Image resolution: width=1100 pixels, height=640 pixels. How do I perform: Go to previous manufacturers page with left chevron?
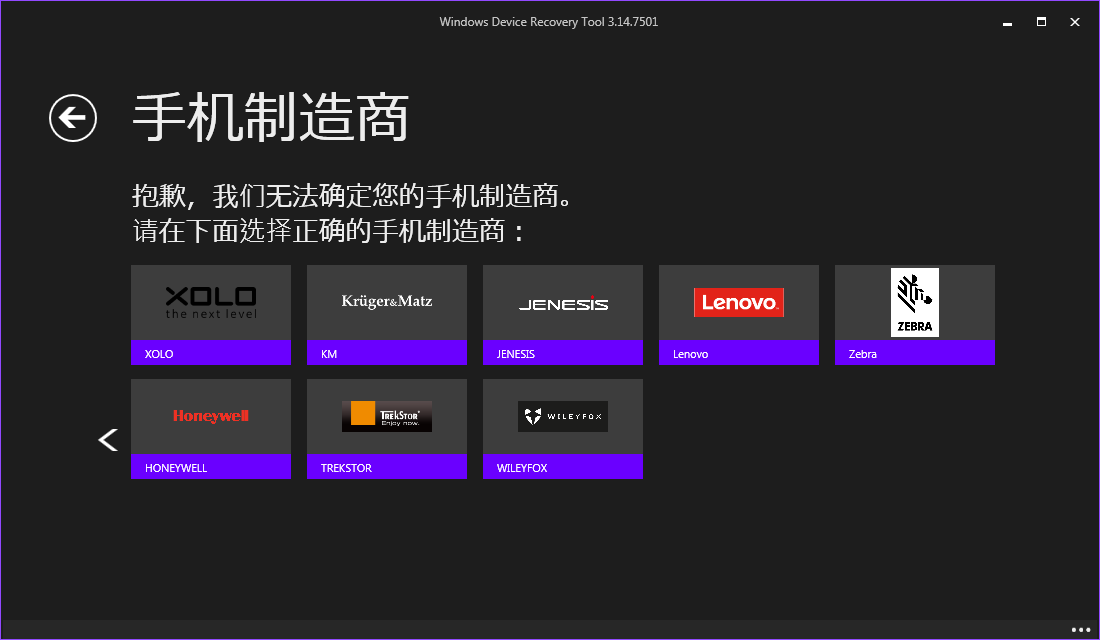(108, 439)
